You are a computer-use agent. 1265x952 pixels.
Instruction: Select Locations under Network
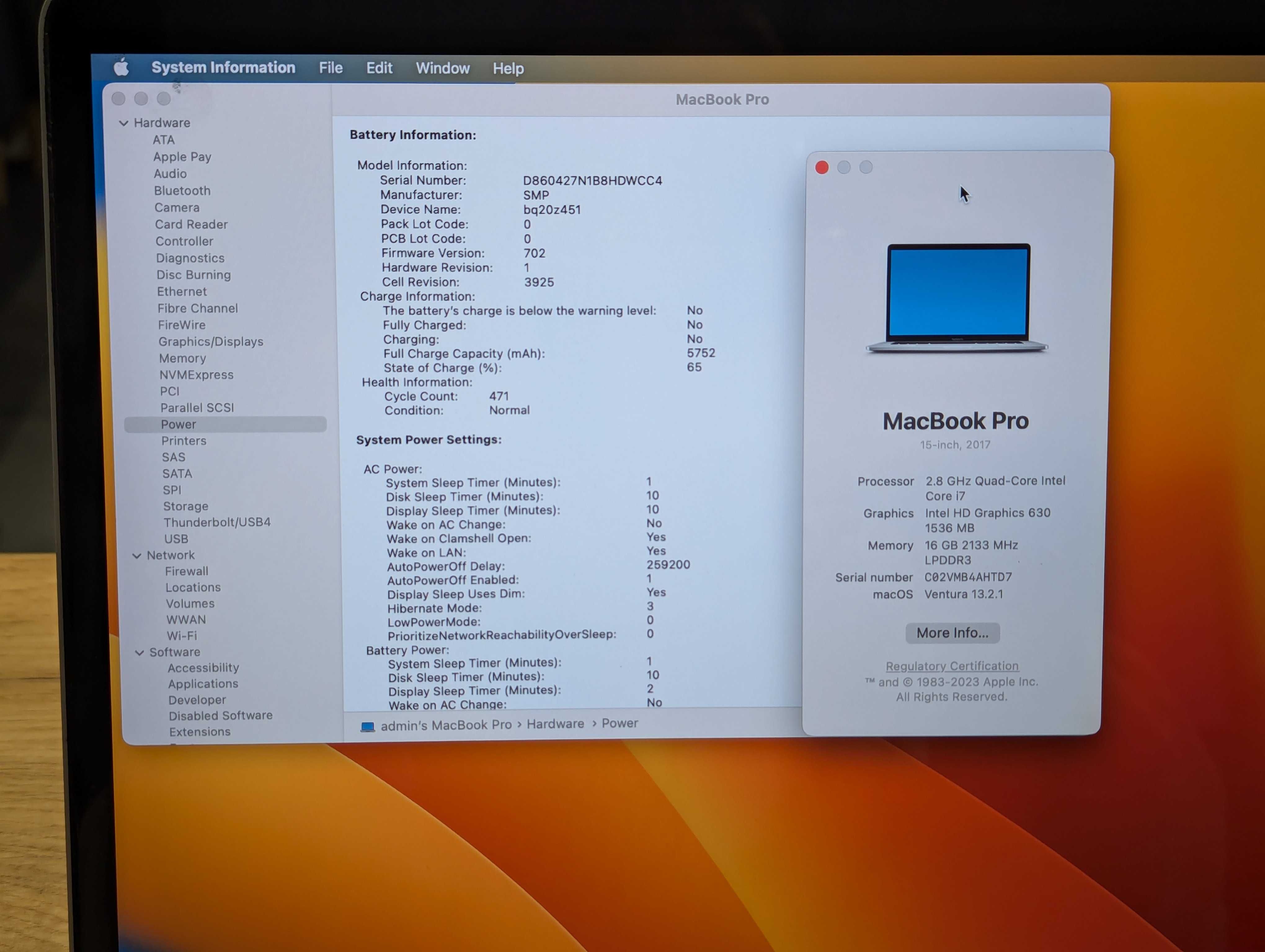coord(193,588)
